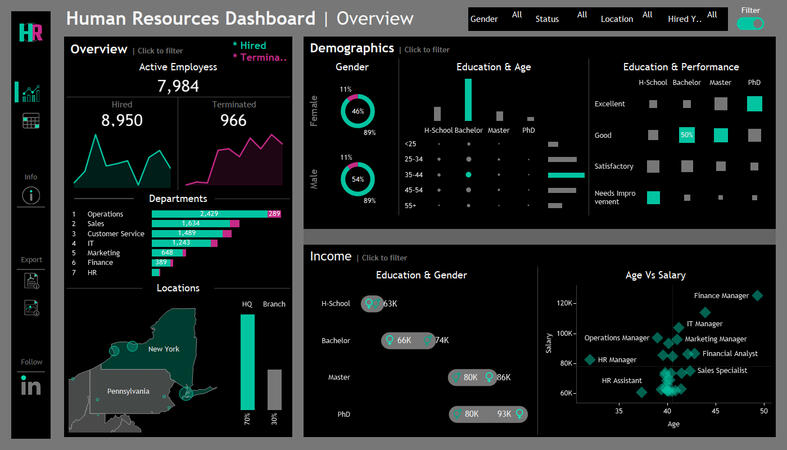Export using the lower export icon

(x=30, y=308)
